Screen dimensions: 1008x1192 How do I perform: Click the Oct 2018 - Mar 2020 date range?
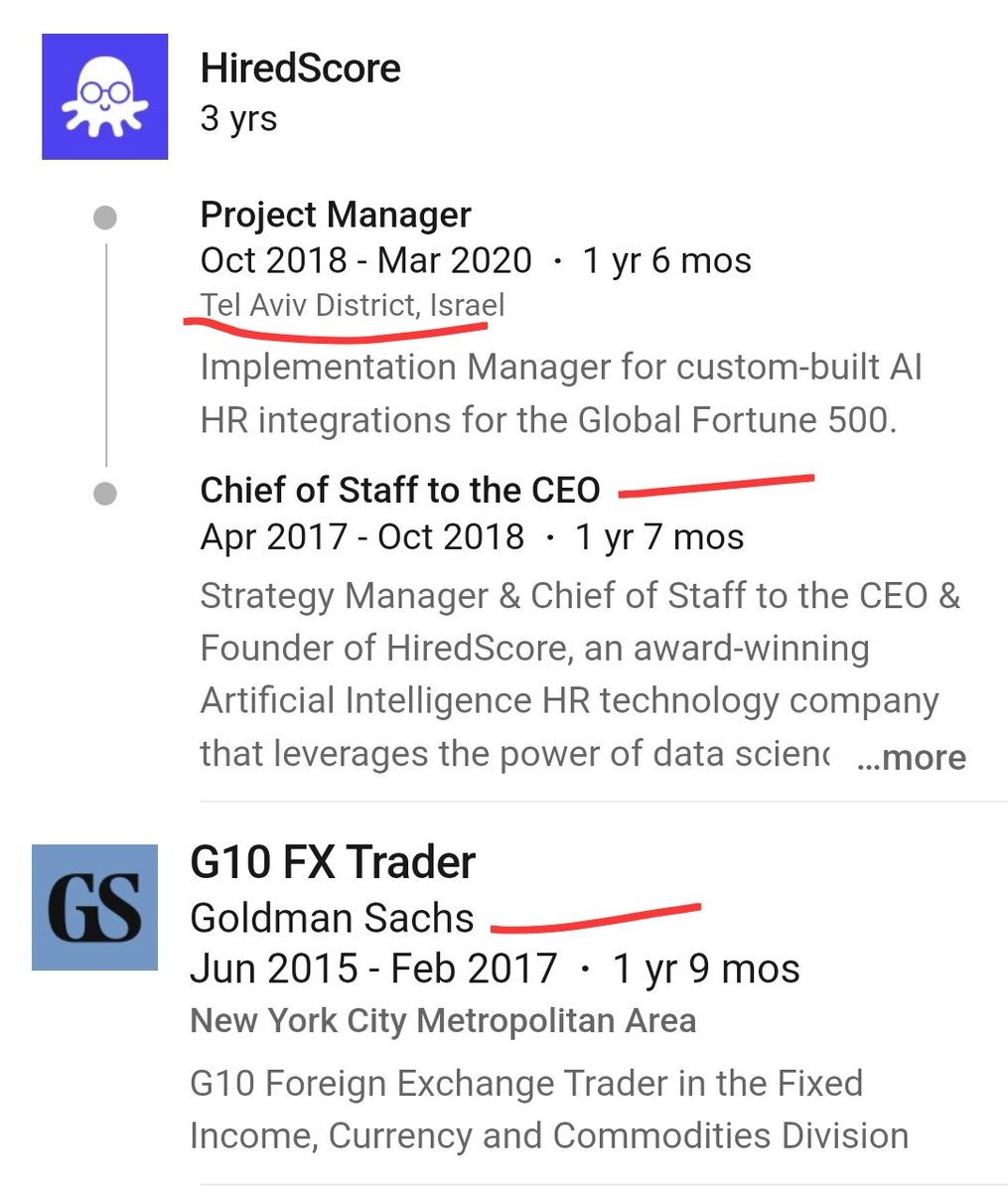point(365,260)
